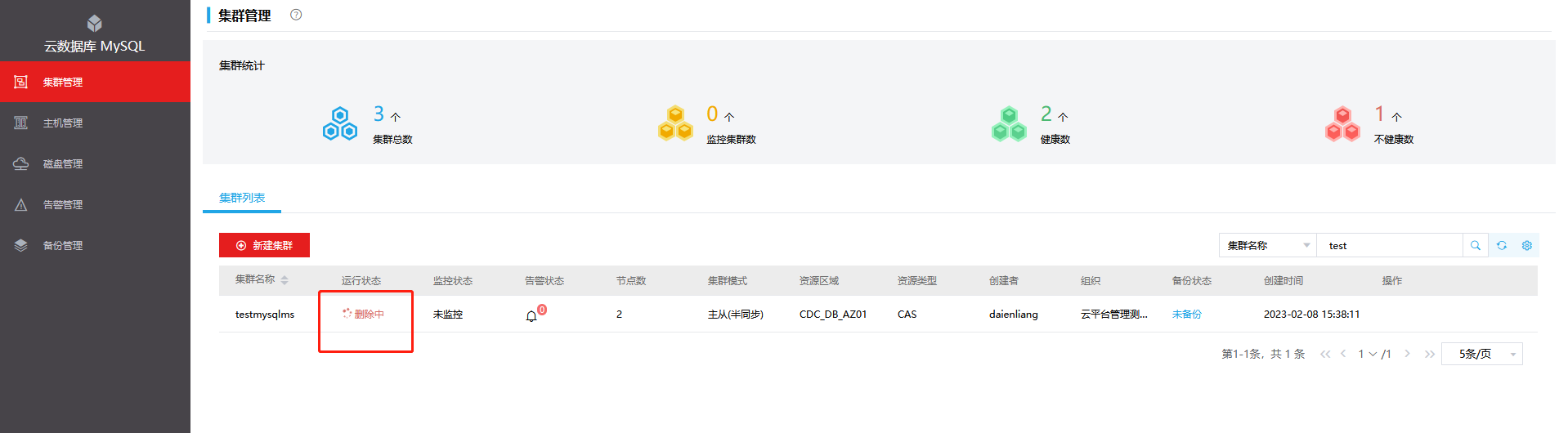Click the 未备份 backup status link
The height and width of the screenshot is (433, 1568).
[x=1186, y=315]
